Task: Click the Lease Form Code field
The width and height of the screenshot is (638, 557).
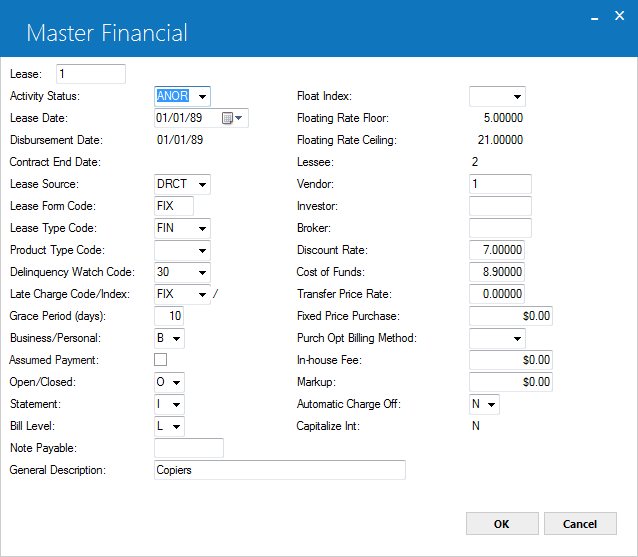Action: [174, 206]
